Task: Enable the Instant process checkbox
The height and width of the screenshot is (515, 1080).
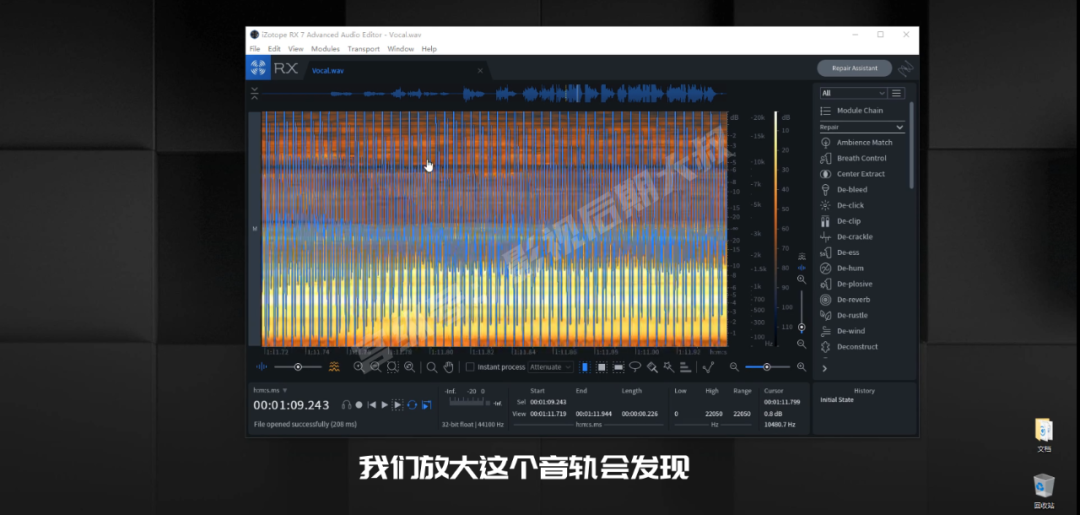Action: [470, 367]
